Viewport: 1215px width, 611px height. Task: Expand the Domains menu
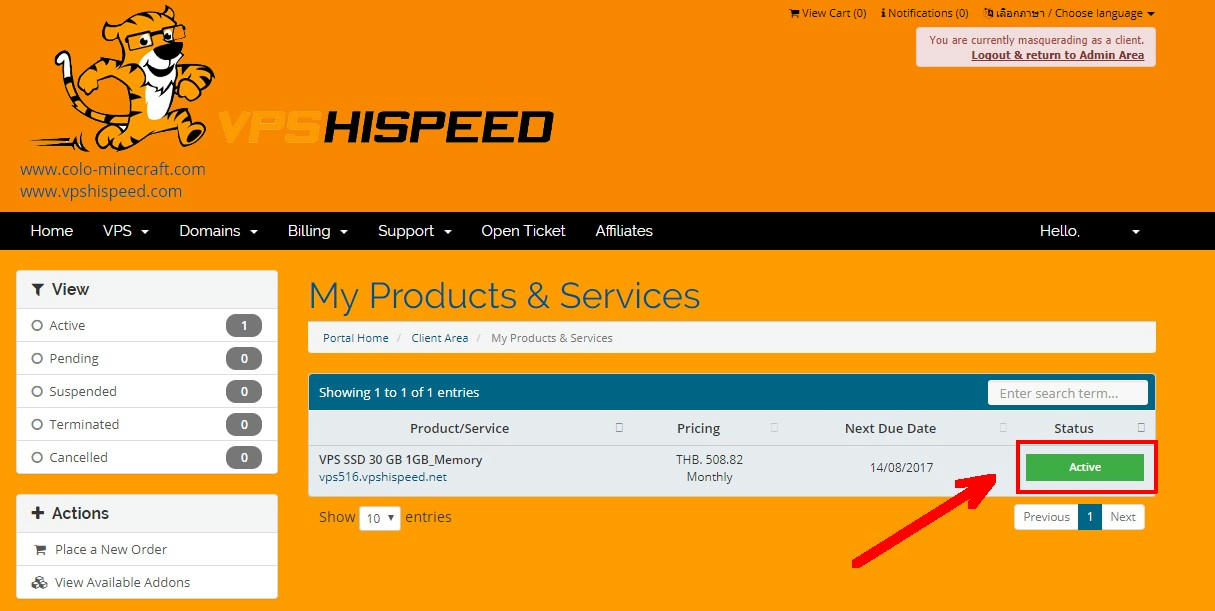click(x=218, y=231)
